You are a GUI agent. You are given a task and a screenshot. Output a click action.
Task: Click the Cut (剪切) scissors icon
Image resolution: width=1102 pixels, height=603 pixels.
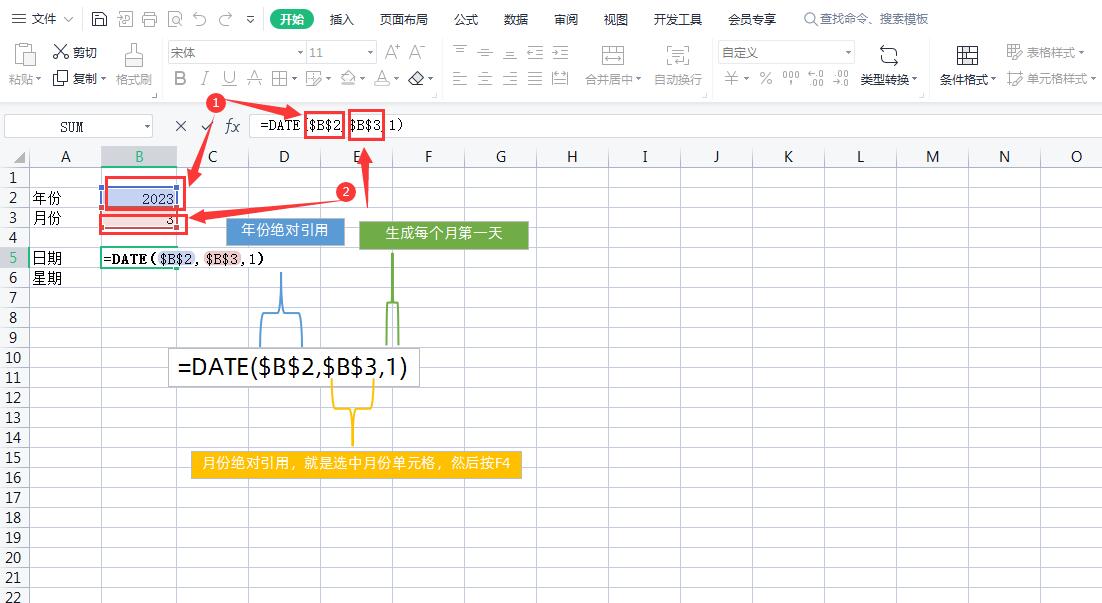[60, 51]
